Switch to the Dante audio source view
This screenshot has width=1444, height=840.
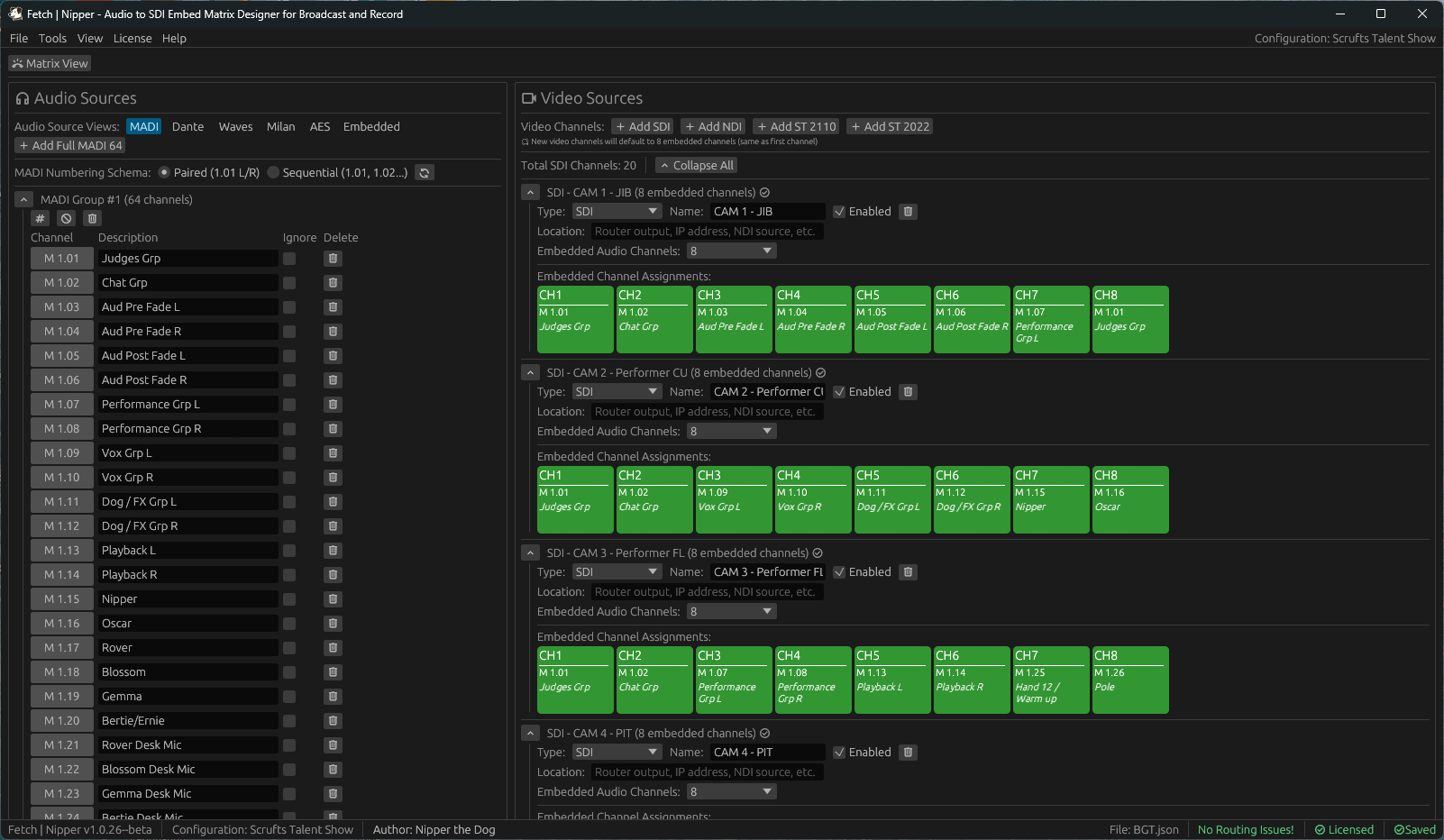[x=187, y=126]
